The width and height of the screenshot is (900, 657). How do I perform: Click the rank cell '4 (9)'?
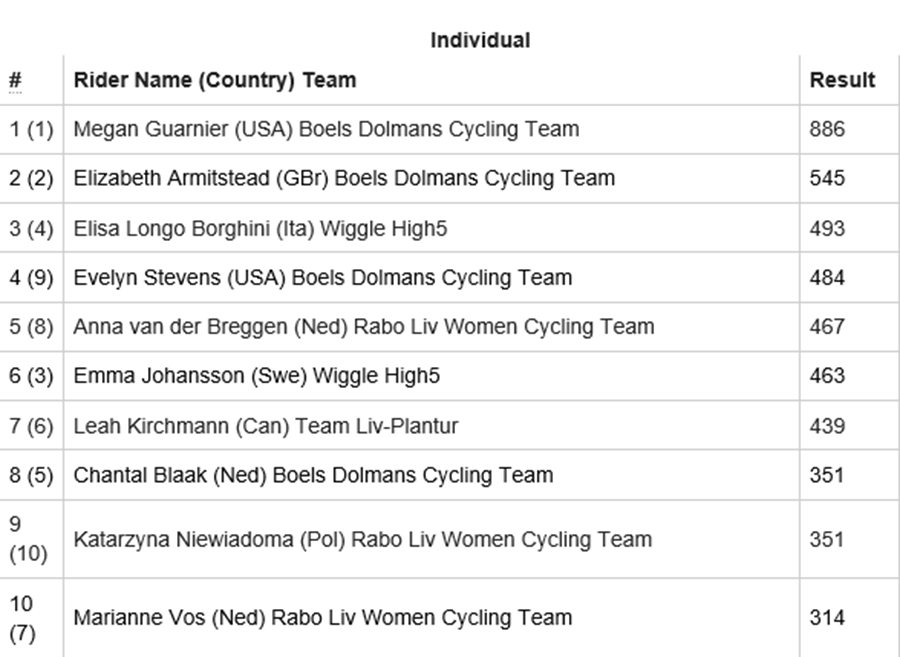coord(31,278)
